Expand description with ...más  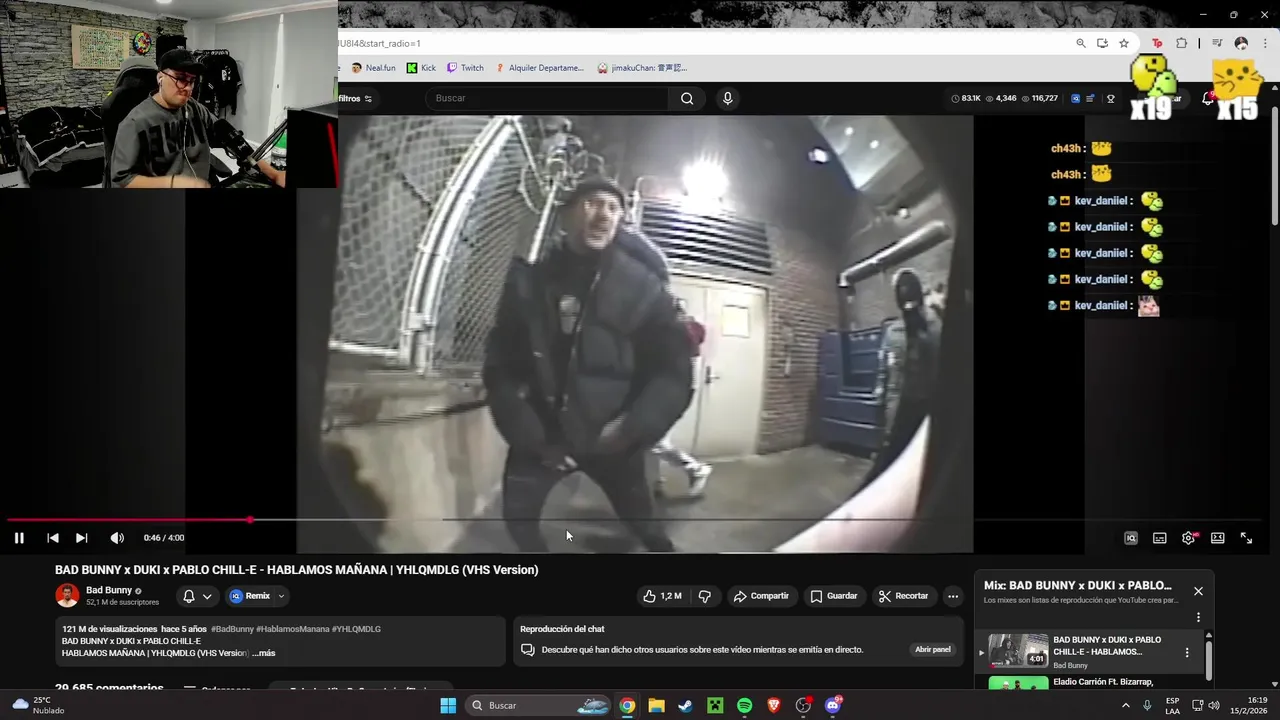click(x=264, y=653)
